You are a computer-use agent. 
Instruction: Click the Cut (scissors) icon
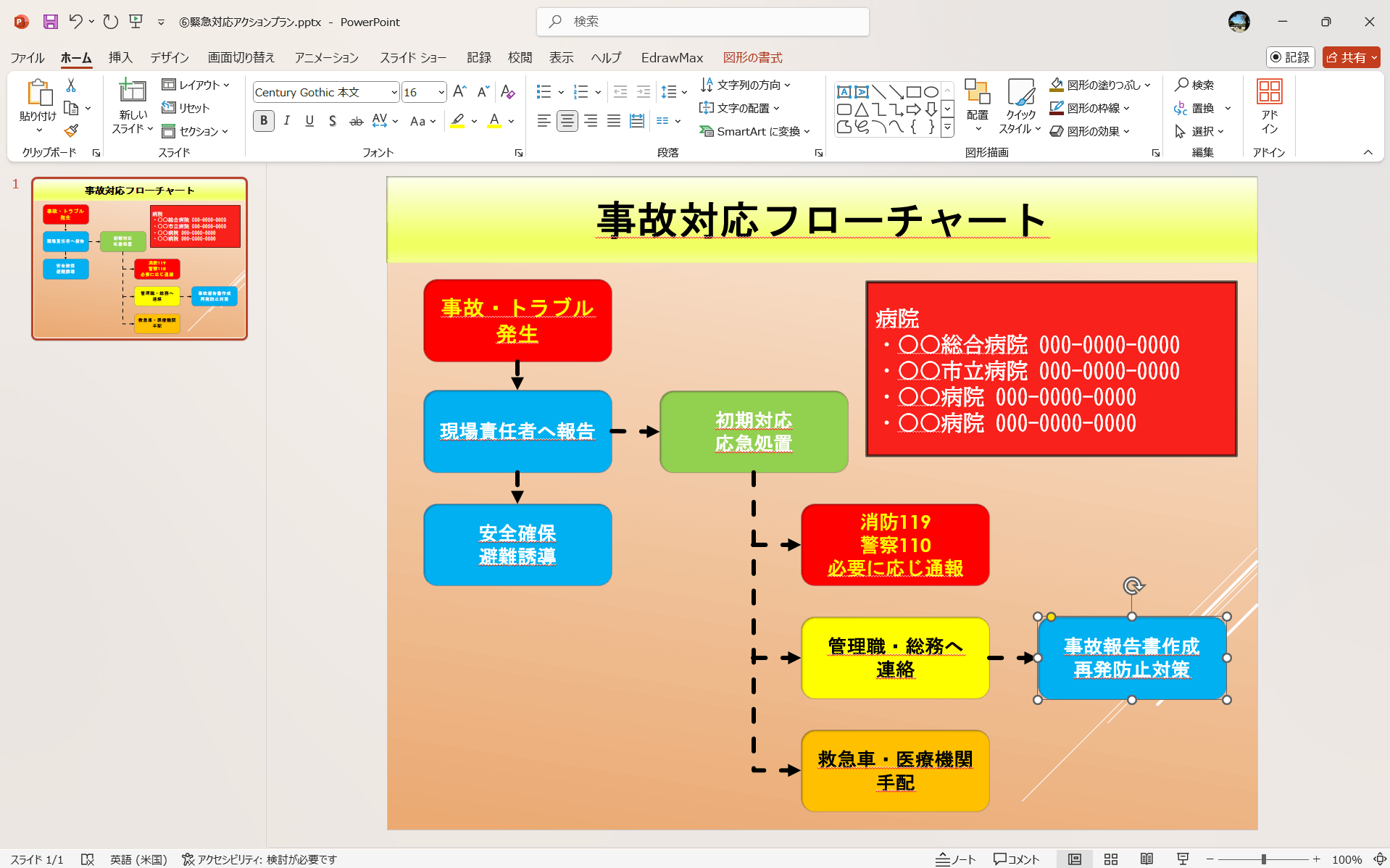tap(70, 85)
